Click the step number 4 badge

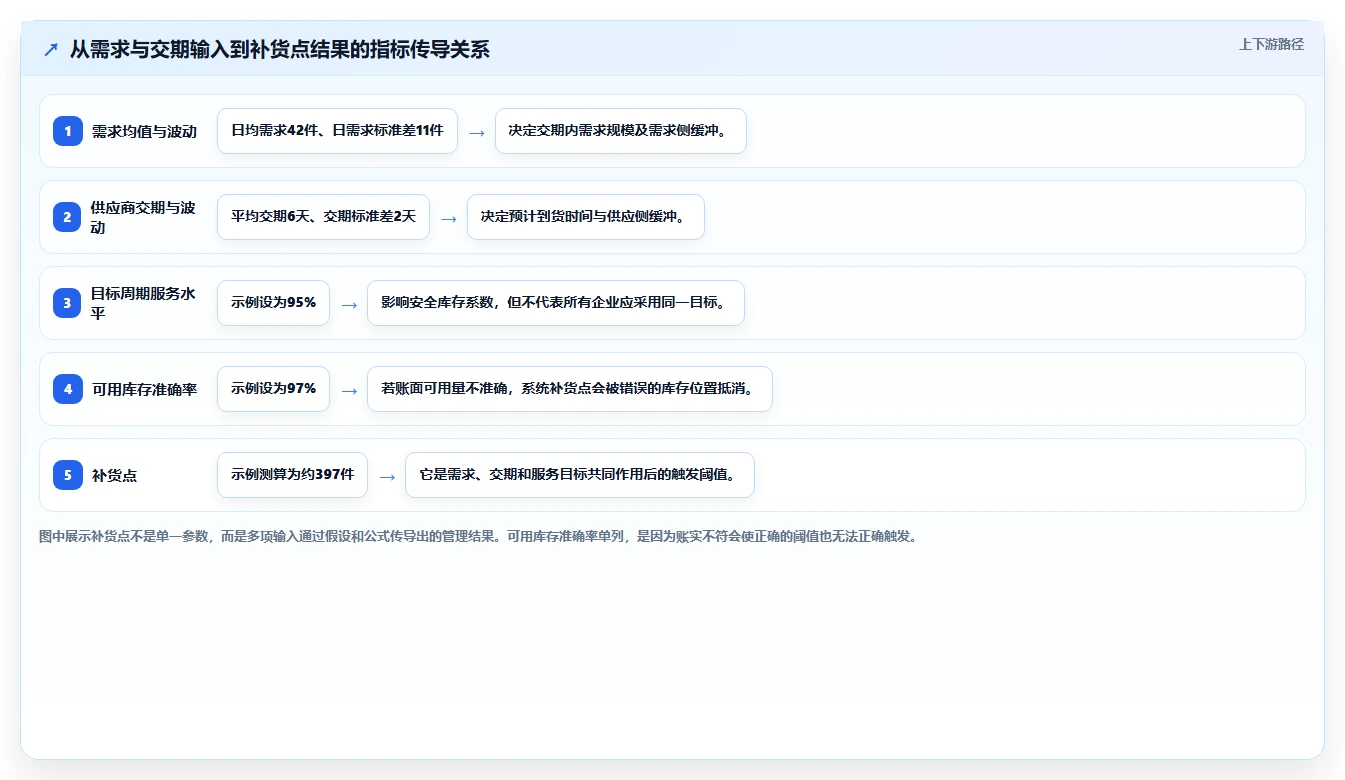click(x=68, y=389)
